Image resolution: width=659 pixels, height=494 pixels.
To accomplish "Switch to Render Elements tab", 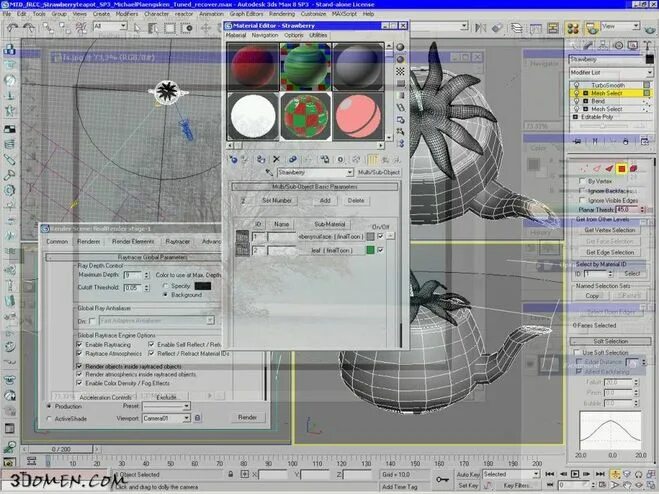I will click(133, 242).
